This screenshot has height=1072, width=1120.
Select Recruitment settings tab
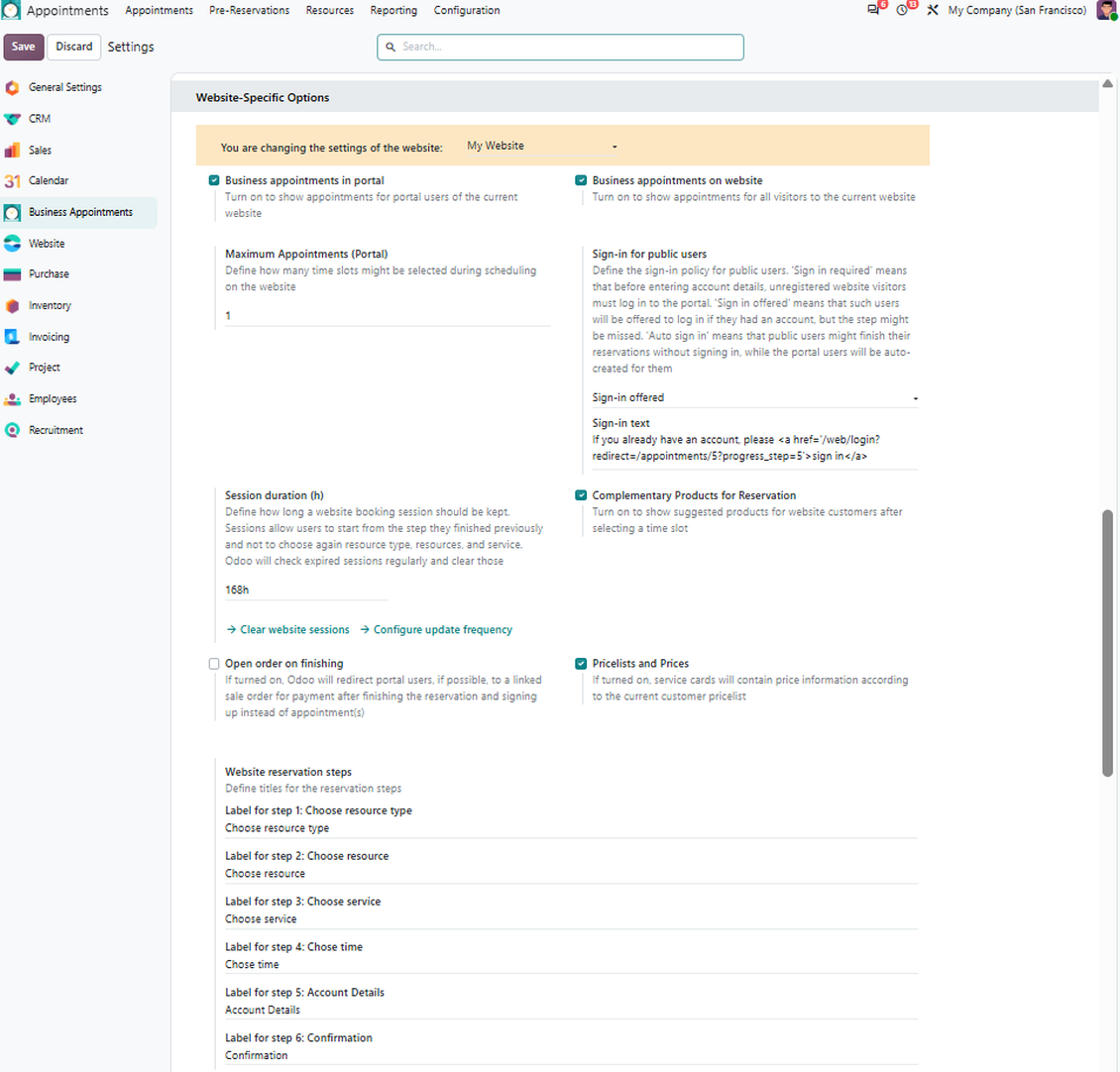tap(56, 430)
